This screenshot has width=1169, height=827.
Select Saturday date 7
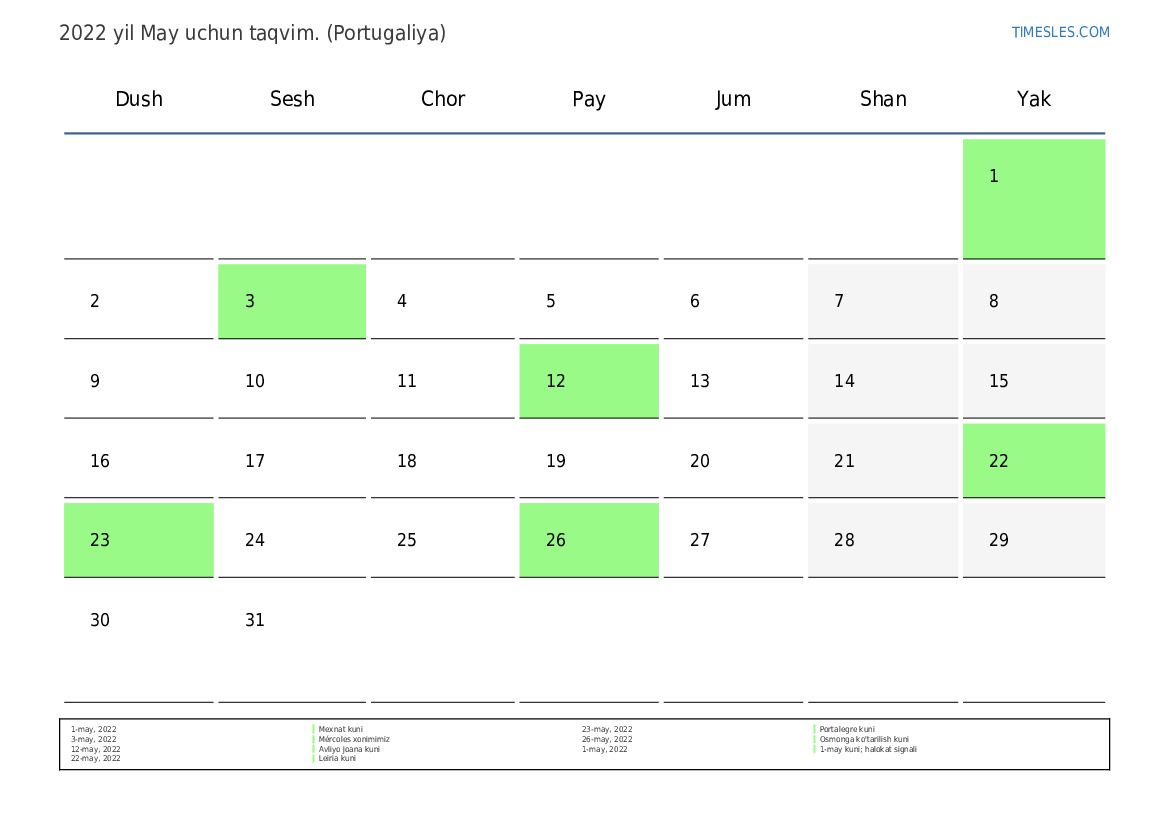click(x=883, y=301)
